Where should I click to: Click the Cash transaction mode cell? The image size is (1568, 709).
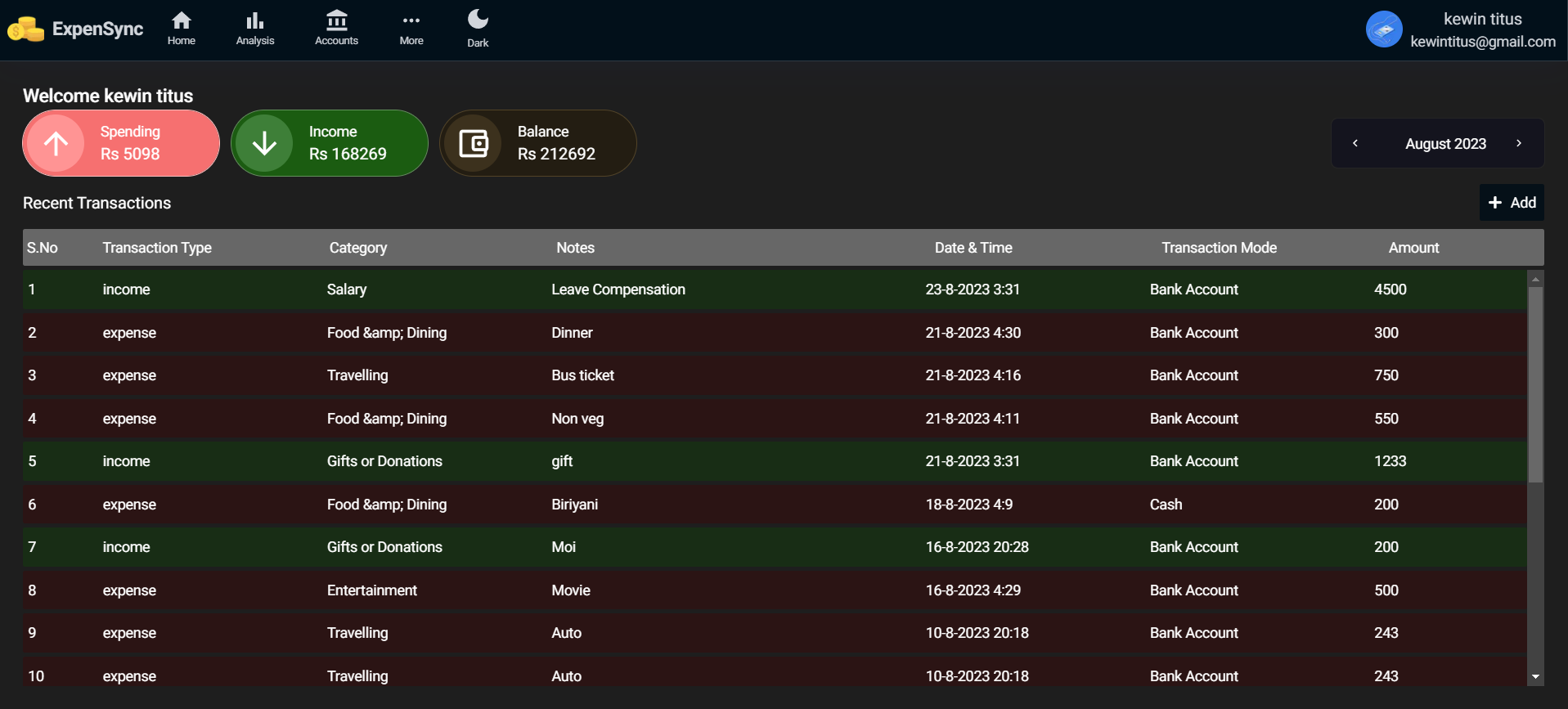click(1166, 505)
